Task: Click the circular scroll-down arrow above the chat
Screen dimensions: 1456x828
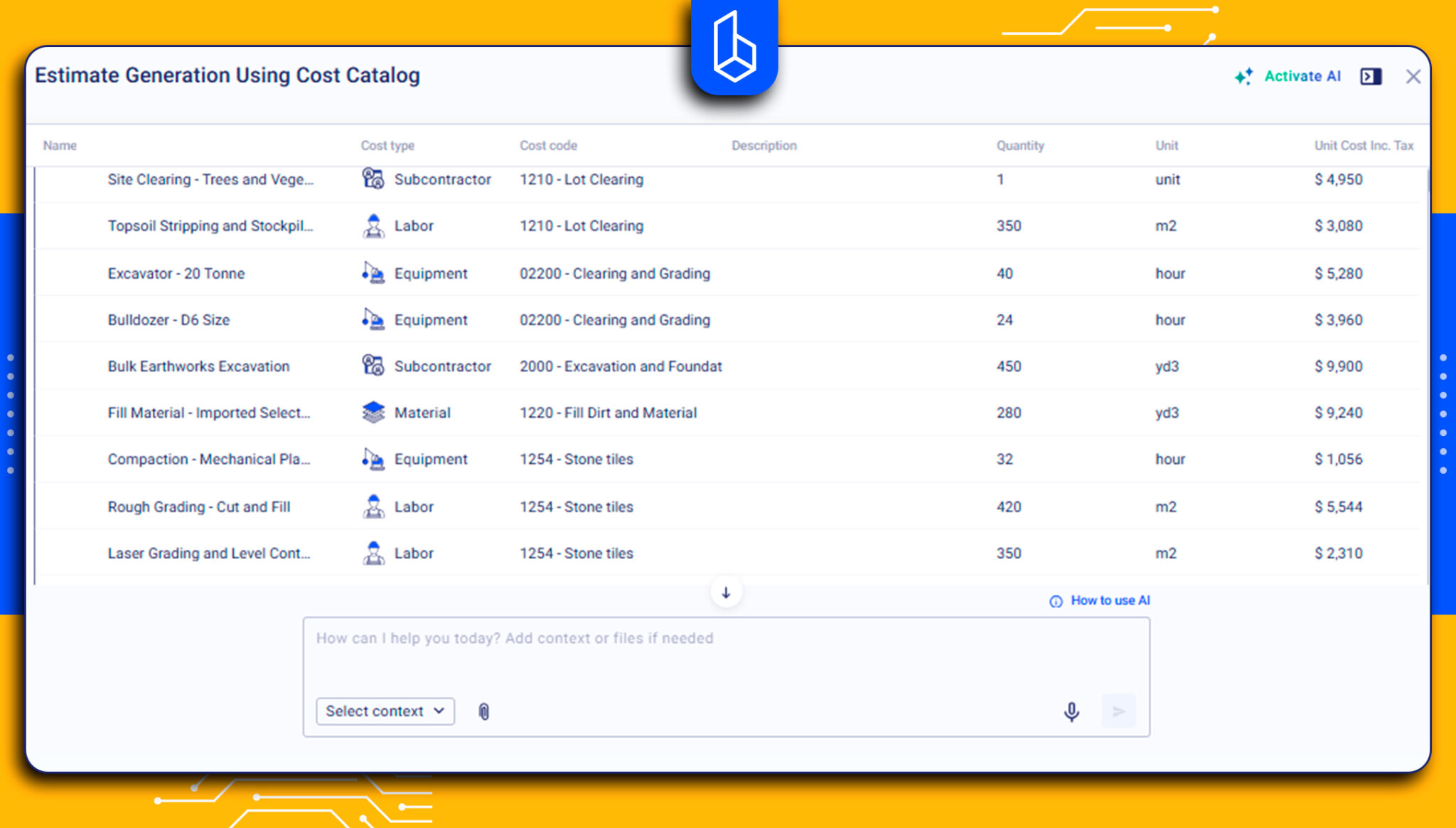Action: coord(726,592)
